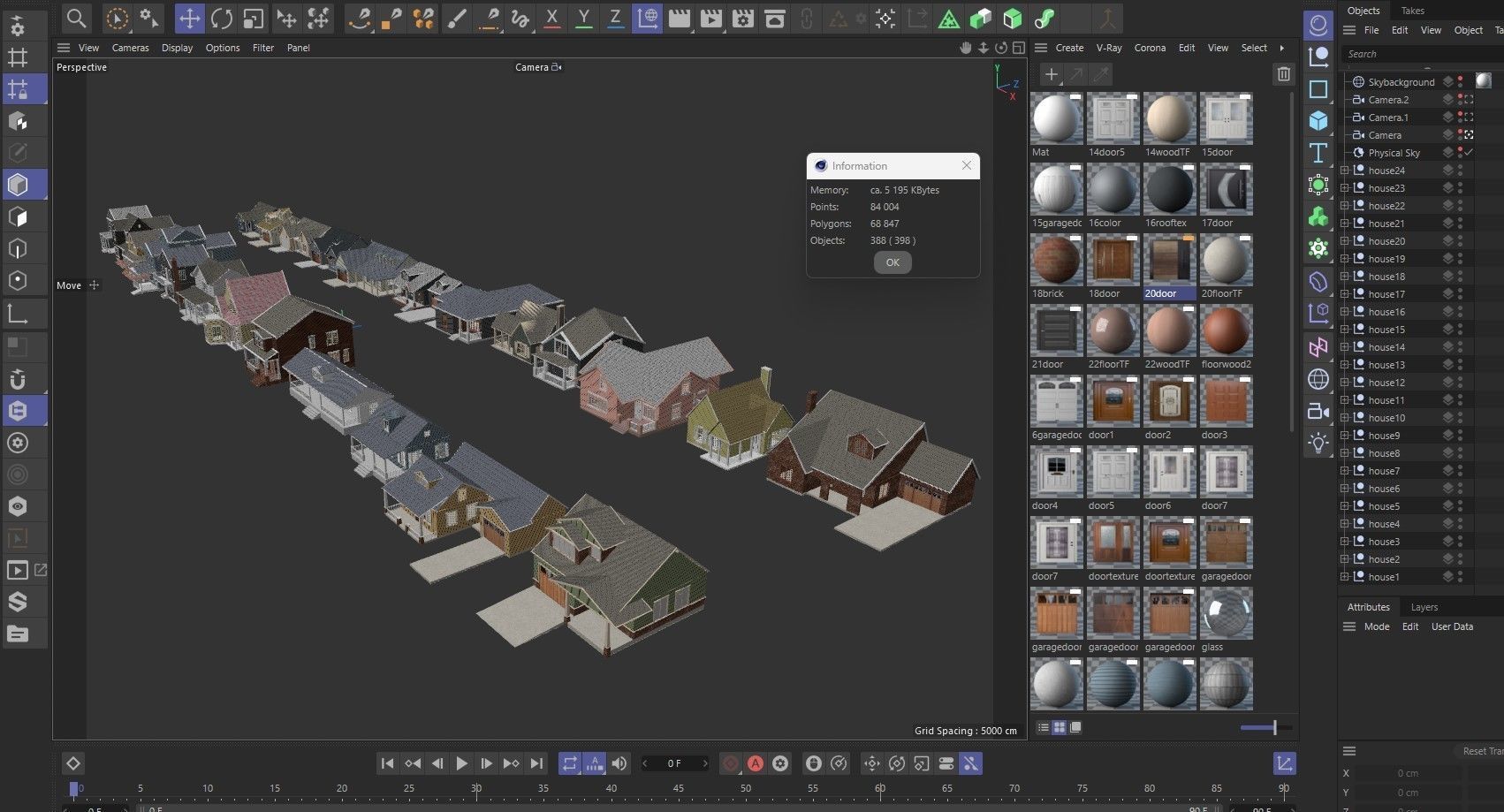This screenshot has width=1504, height=812.
Task: Toggle visibility dots for house24
Action: coord(1460,171)
